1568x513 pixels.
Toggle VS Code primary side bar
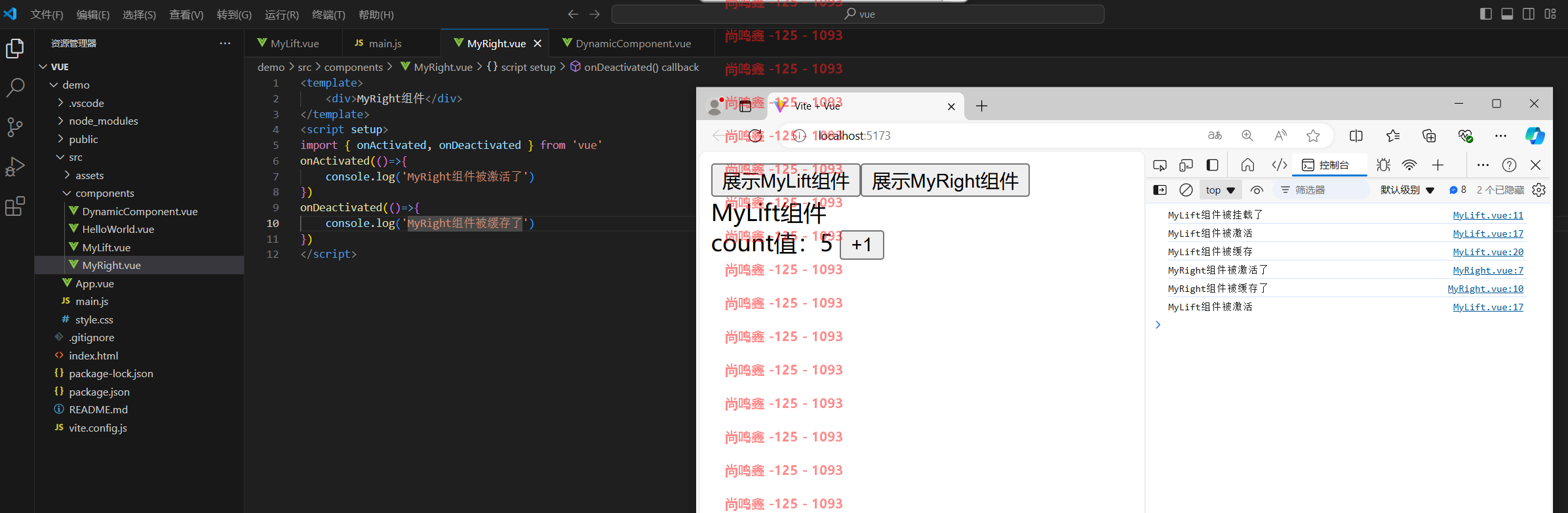coord(1486,14)
